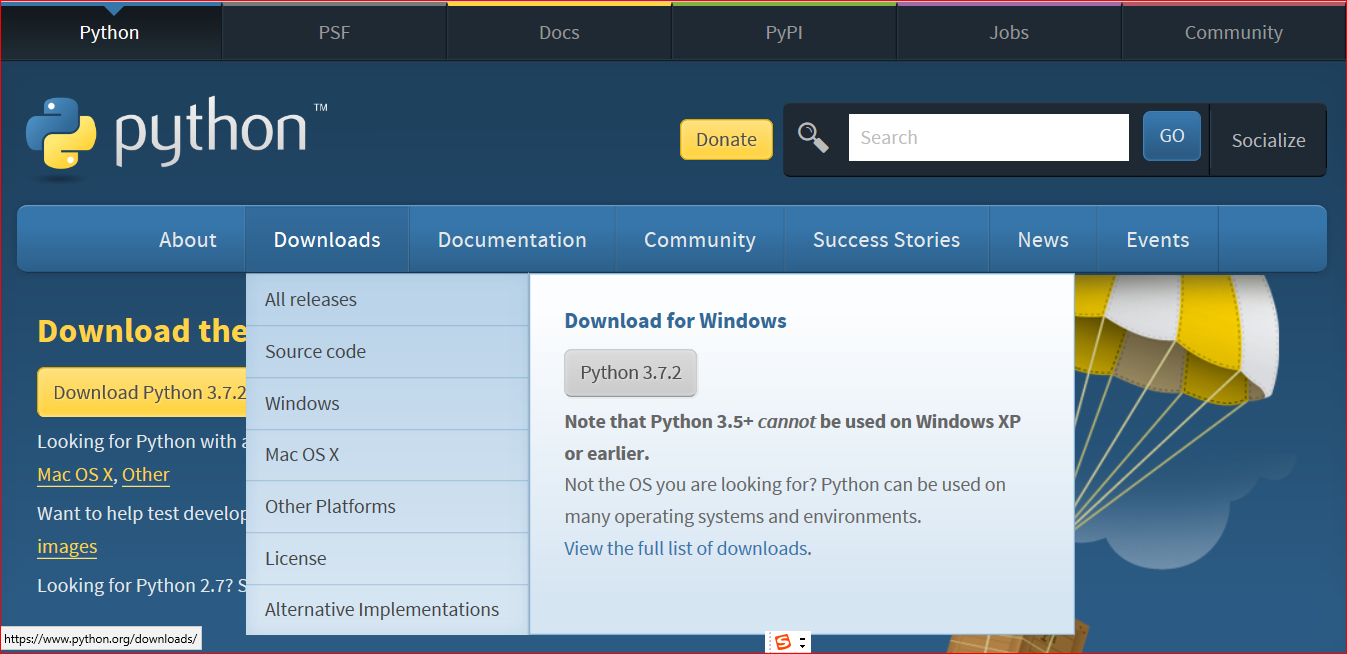Open Community in the main navigation bar
Viewport: 1347px width, 654px height.
700,240
